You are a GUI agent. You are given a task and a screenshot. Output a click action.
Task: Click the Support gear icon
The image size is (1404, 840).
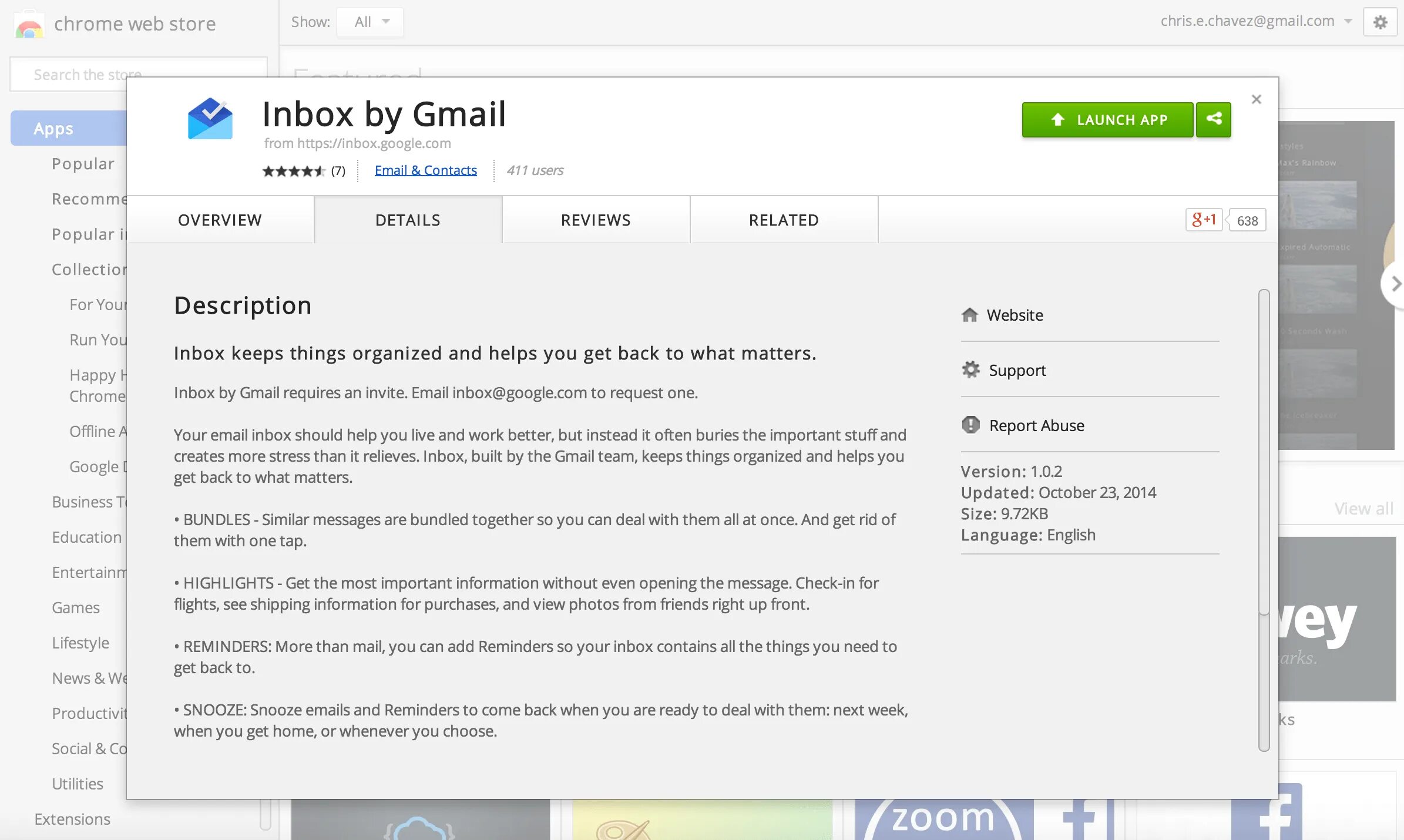pos(970,370)
